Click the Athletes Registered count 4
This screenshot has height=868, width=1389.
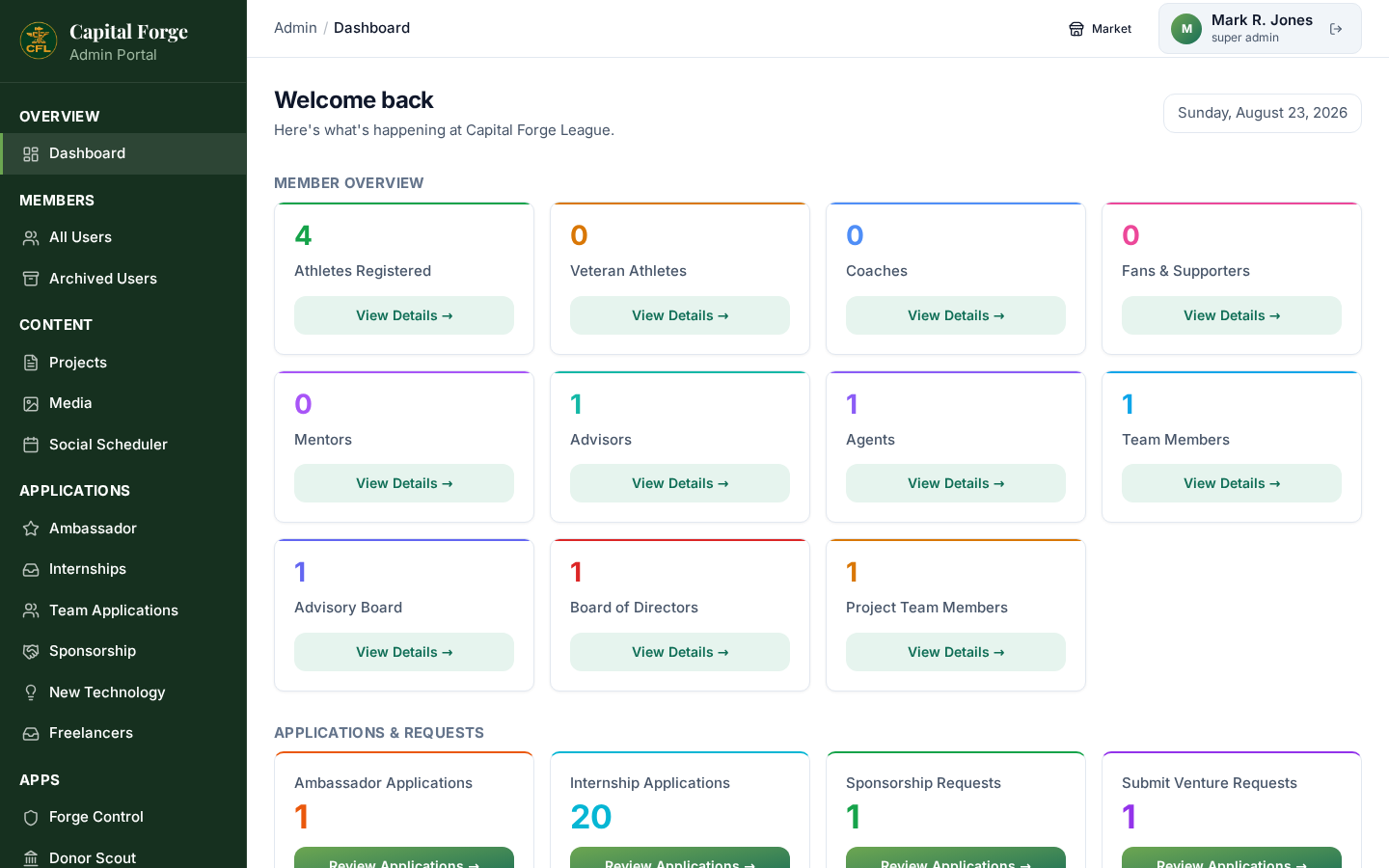(x=303, y=235)
